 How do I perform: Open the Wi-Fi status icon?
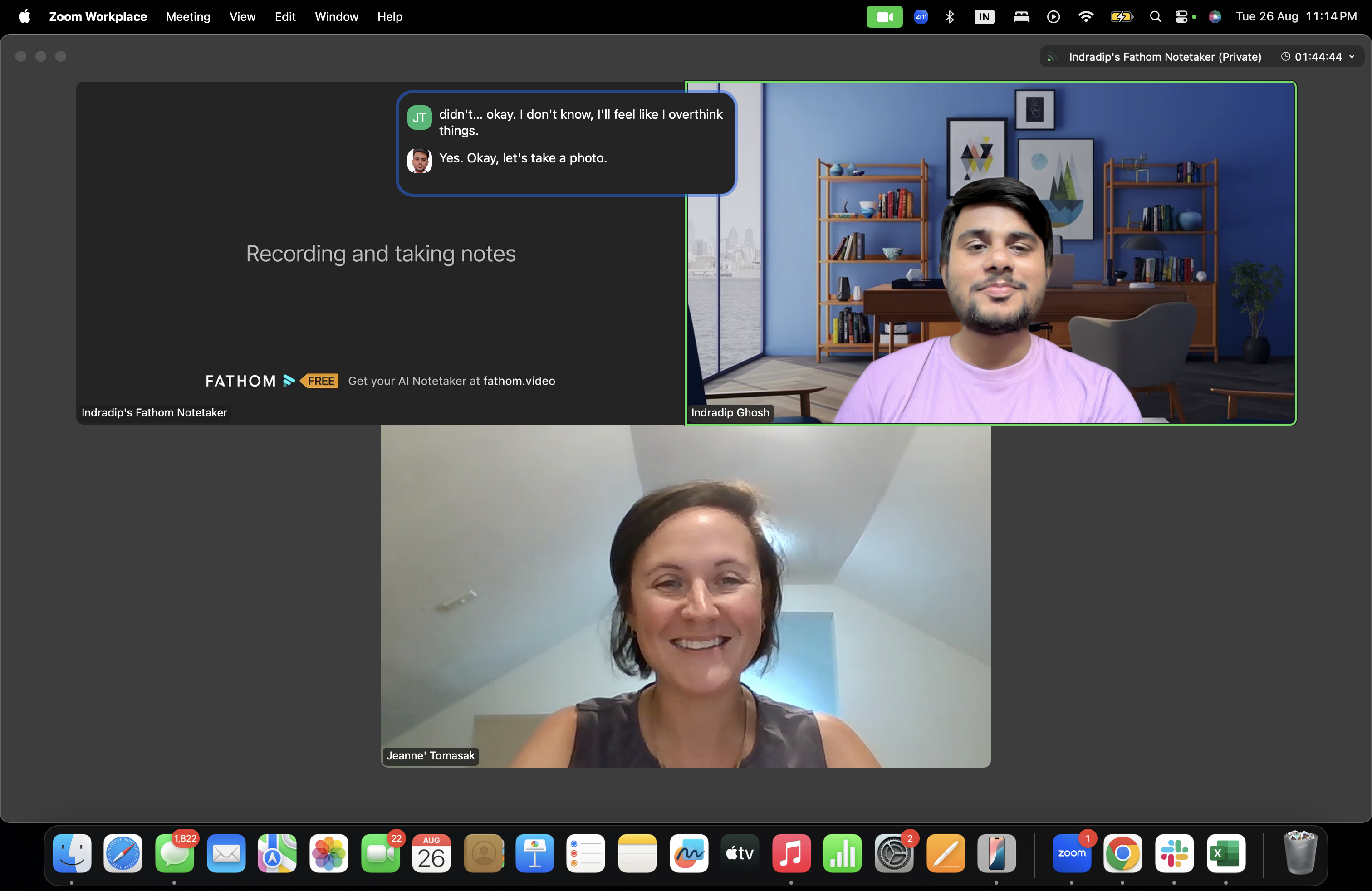point(1086,17)
